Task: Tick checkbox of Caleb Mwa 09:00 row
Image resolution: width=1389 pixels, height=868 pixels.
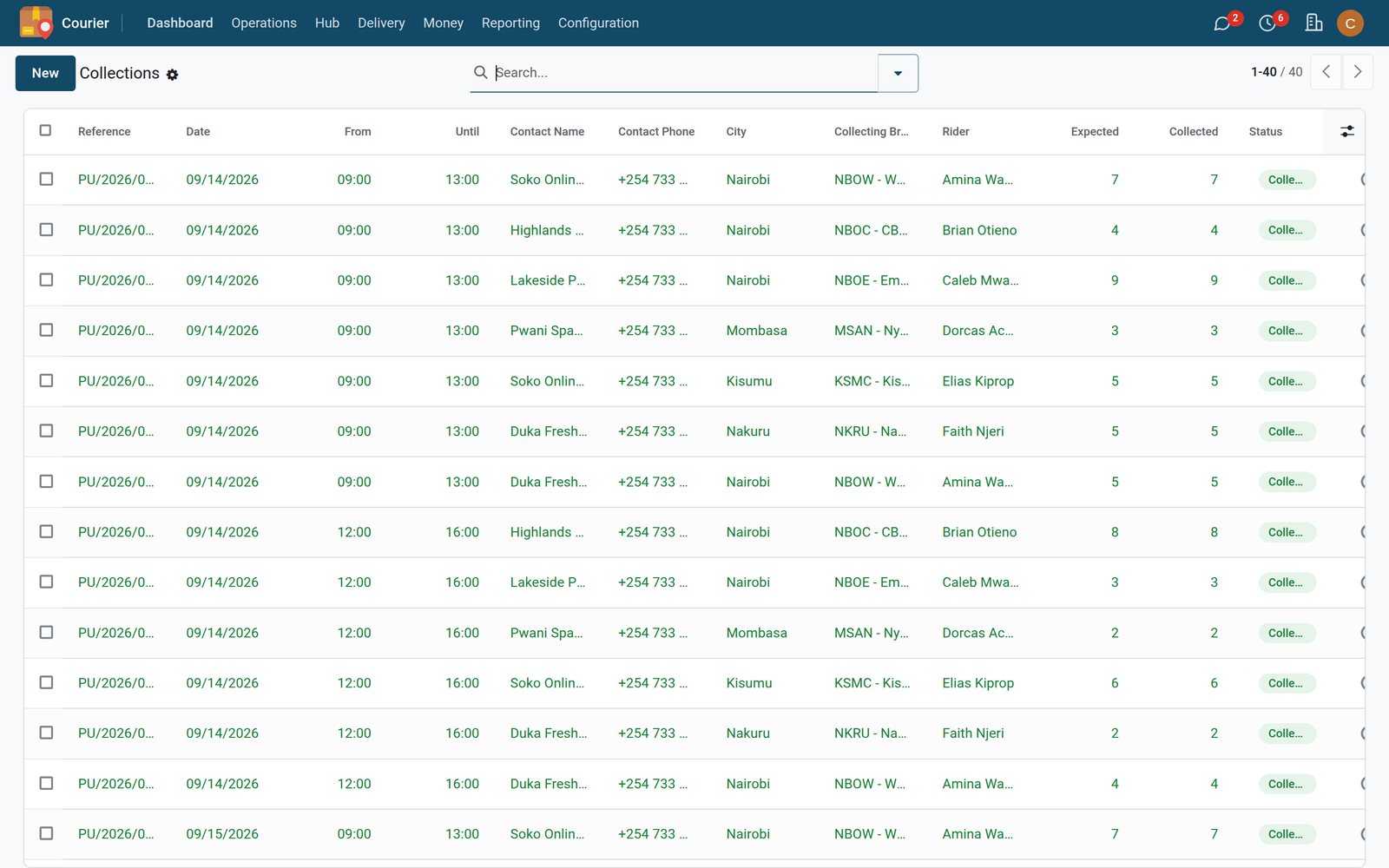Action: (x=46, y=279)
